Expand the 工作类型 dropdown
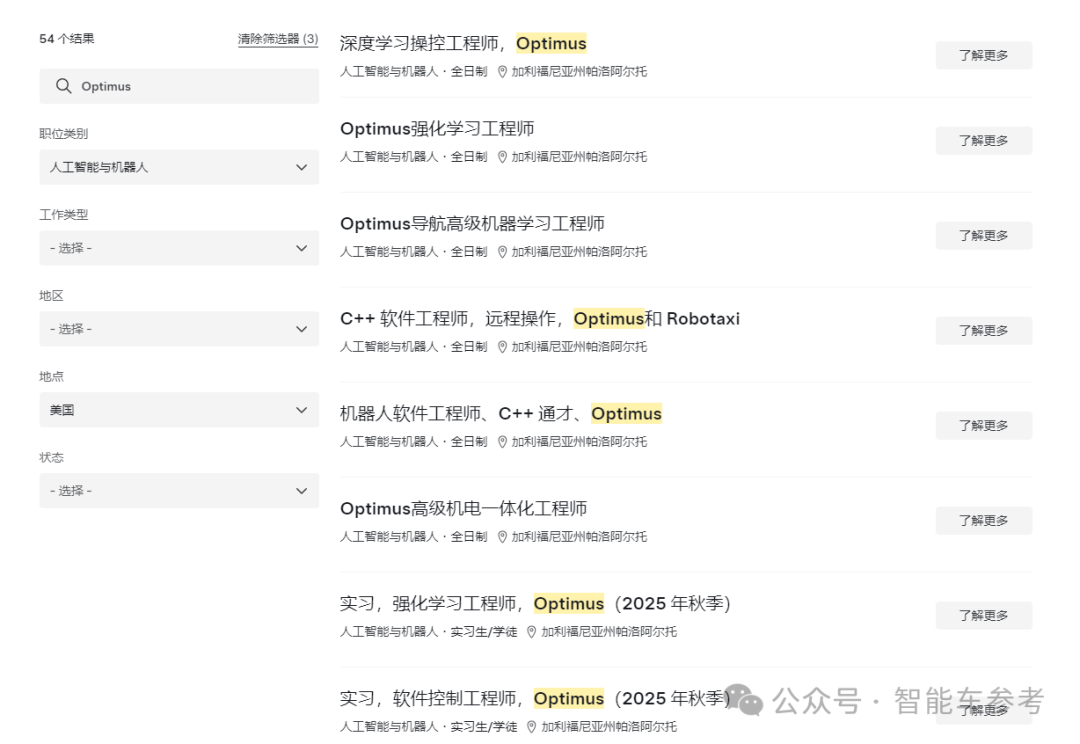The height and width of the screenshot is (744, 1080). (x=179, y=248)
